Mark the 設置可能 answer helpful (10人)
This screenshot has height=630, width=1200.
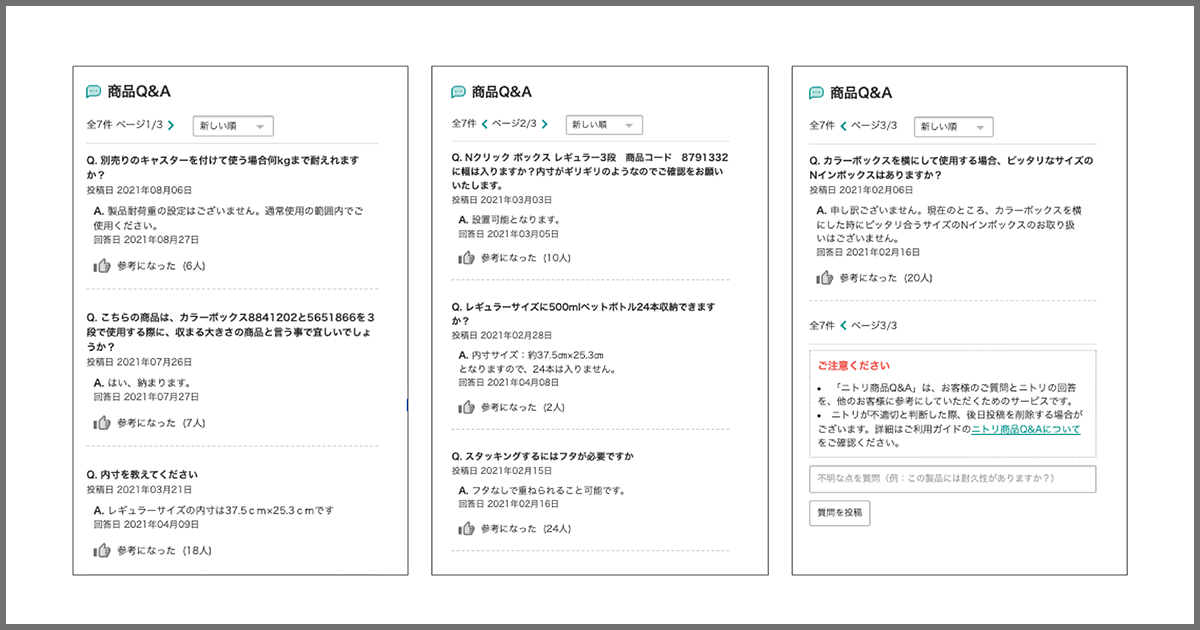(x=466, y=258)
